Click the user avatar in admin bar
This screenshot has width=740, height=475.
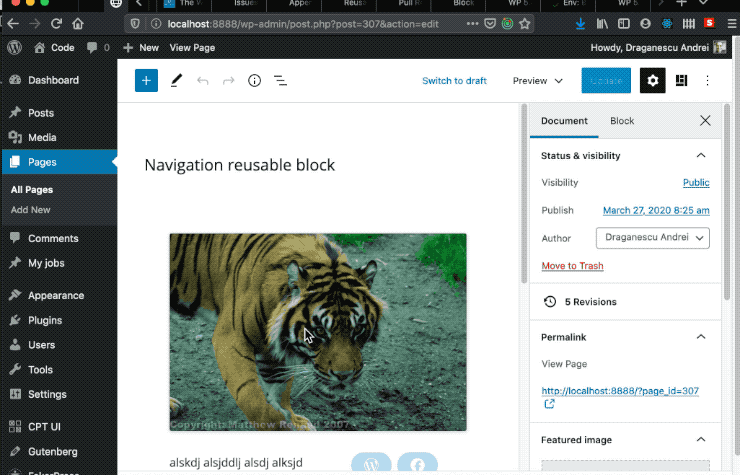point(720,47)
